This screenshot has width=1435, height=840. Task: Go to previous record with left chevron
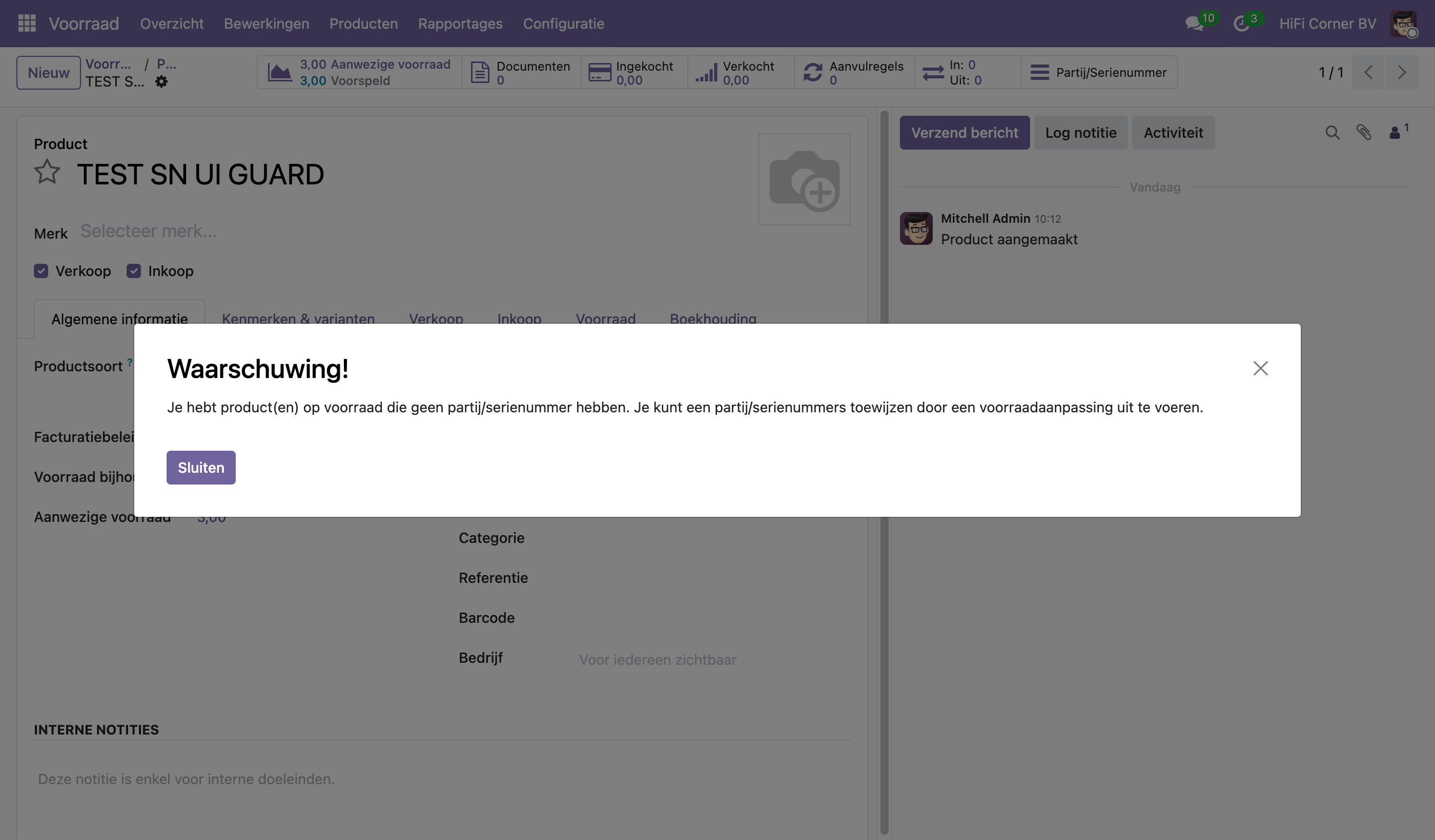[1368, 72]
